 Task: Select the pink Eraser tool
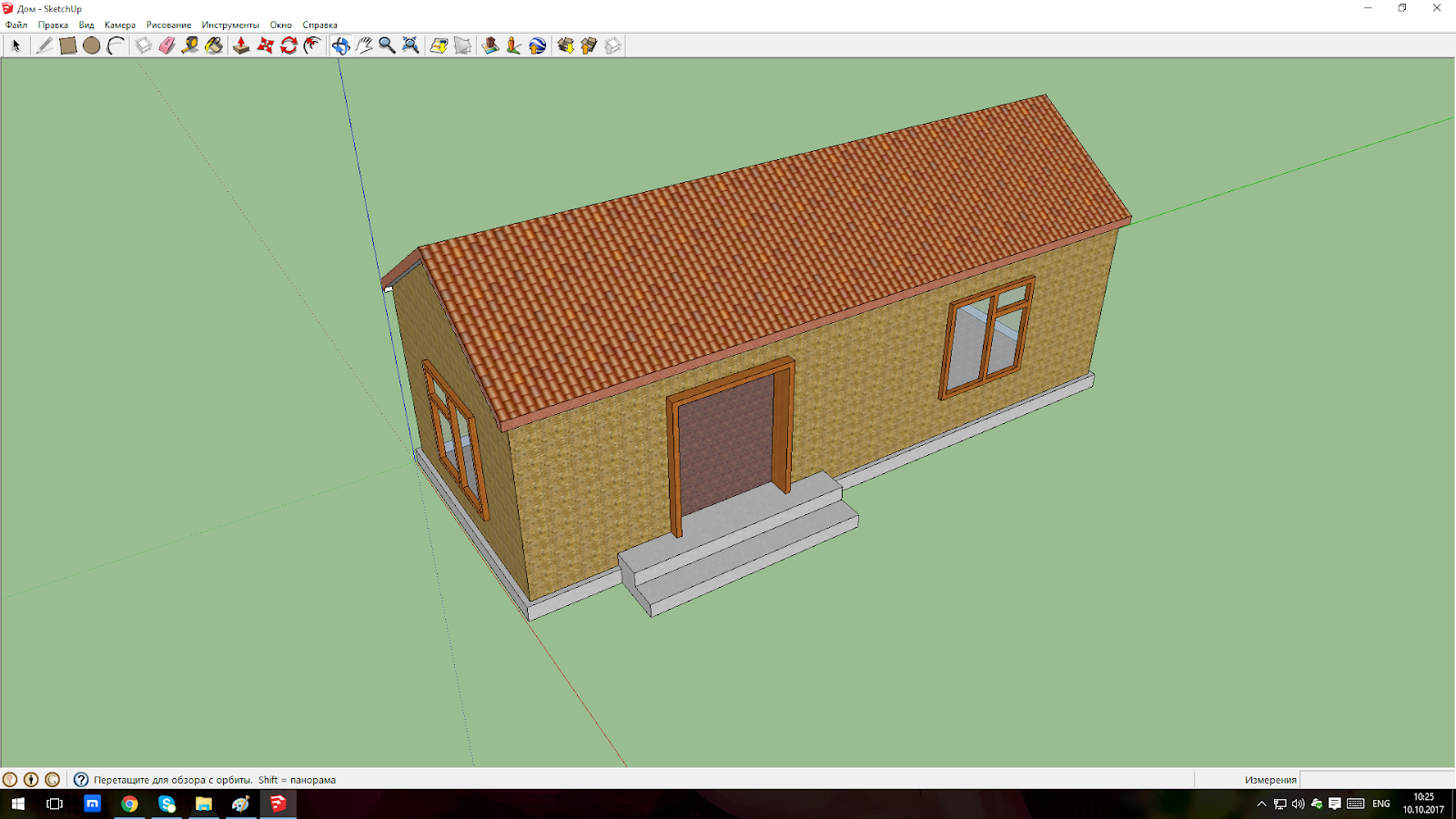pos(167,45)
